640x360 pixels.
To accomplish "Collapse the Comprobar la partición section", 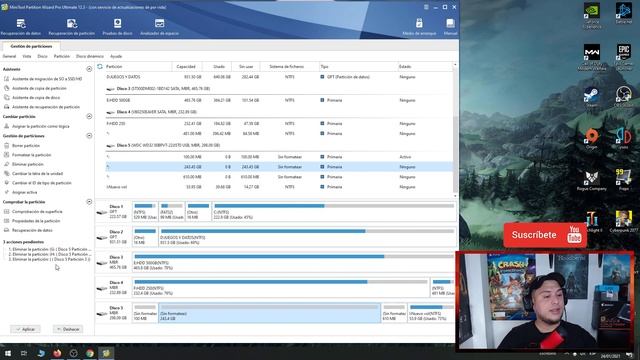I will (x=89, y=202).
